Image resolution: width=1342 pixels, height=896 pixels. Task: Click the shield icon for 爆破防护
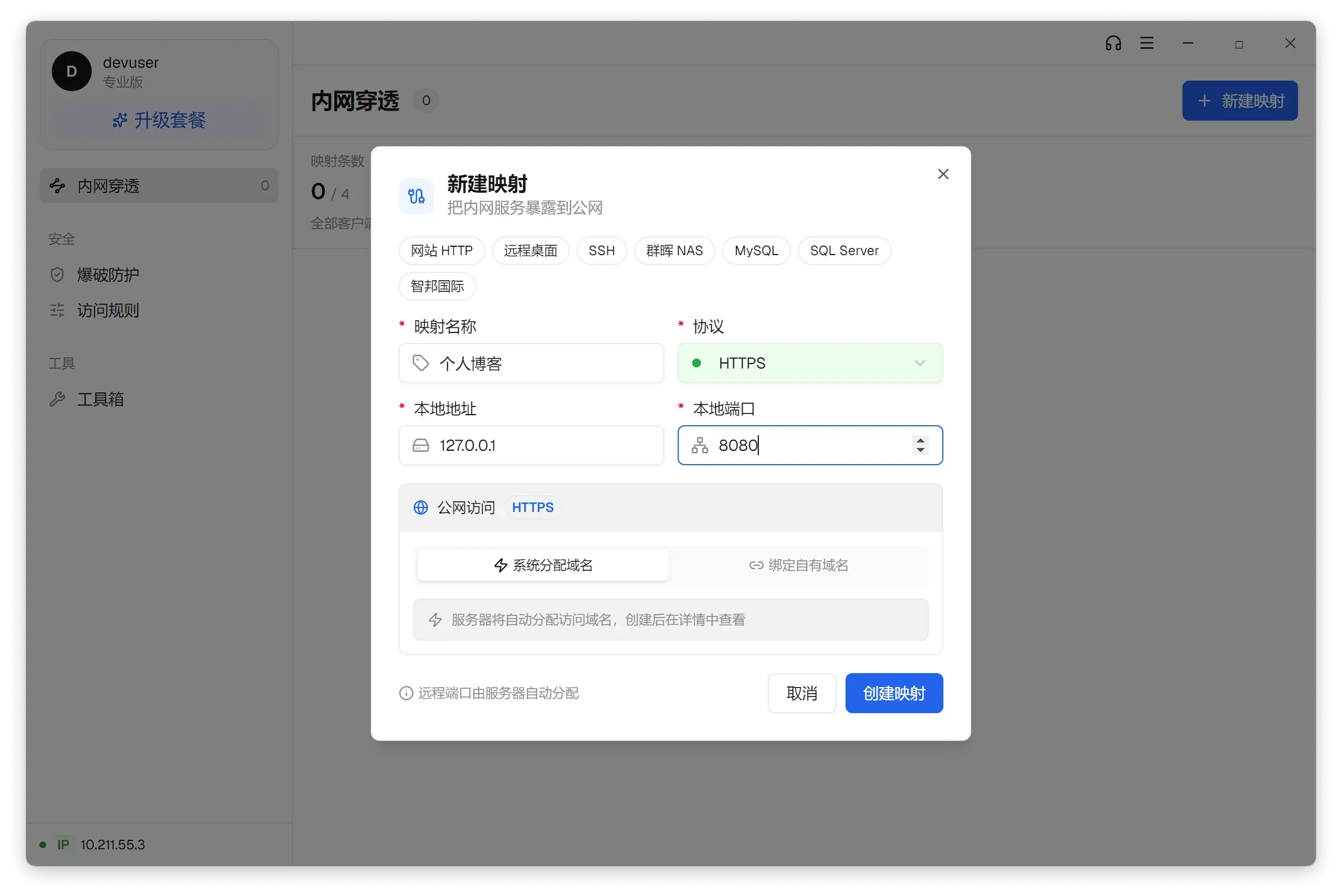[57, 275]
